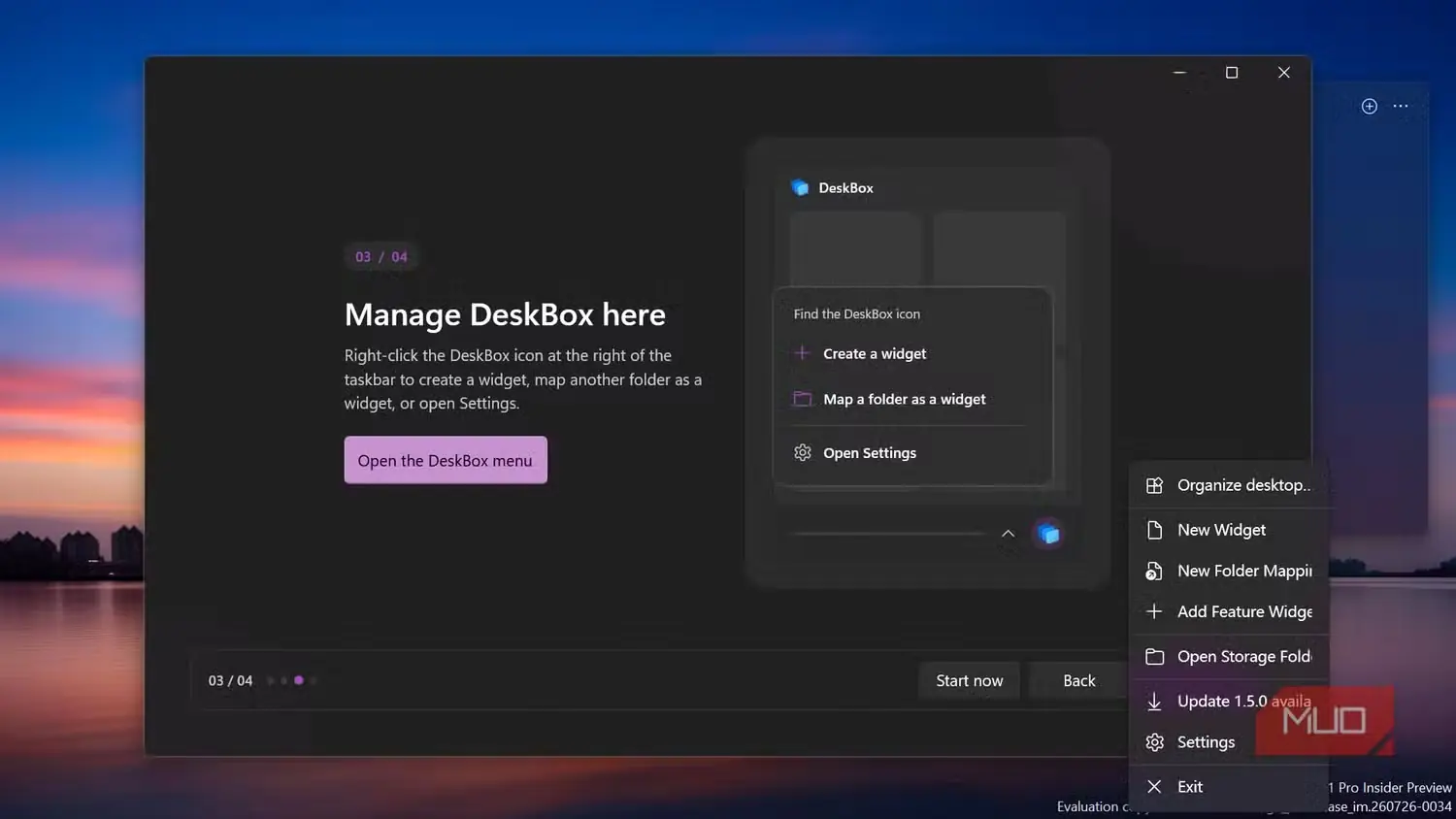Click Create a widget in the illustration

tap(875, 353)
